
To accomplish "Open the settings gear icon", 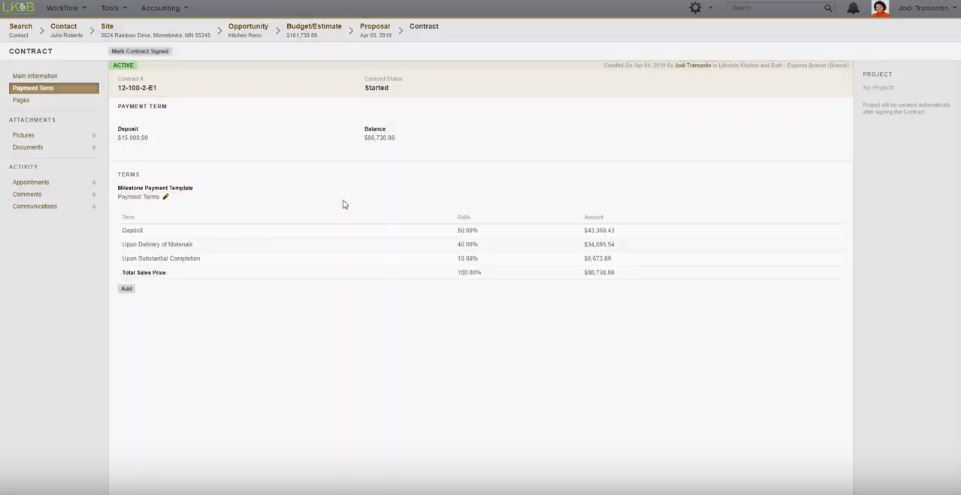I will point(695,8).
